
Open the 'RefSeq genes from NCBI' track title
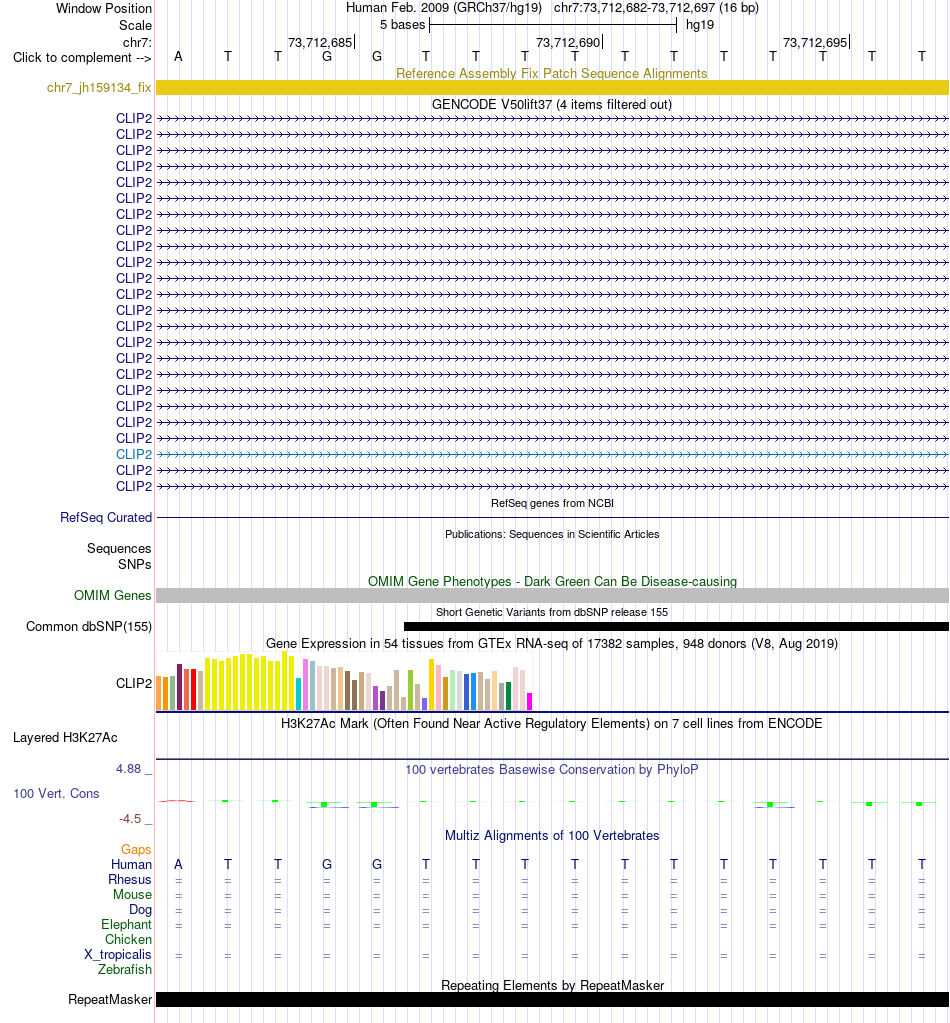[552, 503]
